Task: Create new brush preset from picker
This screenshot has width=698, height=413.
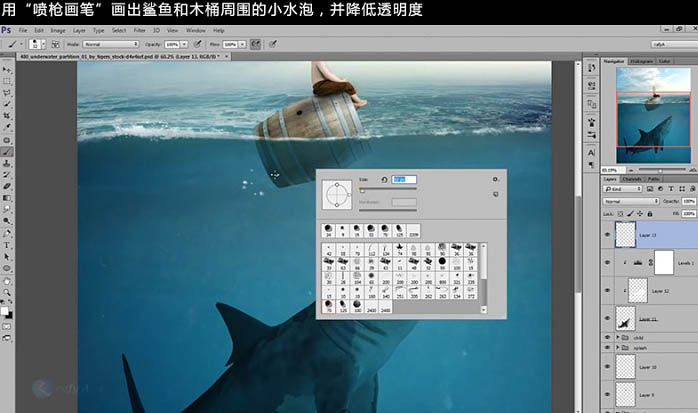Action: 495,194
